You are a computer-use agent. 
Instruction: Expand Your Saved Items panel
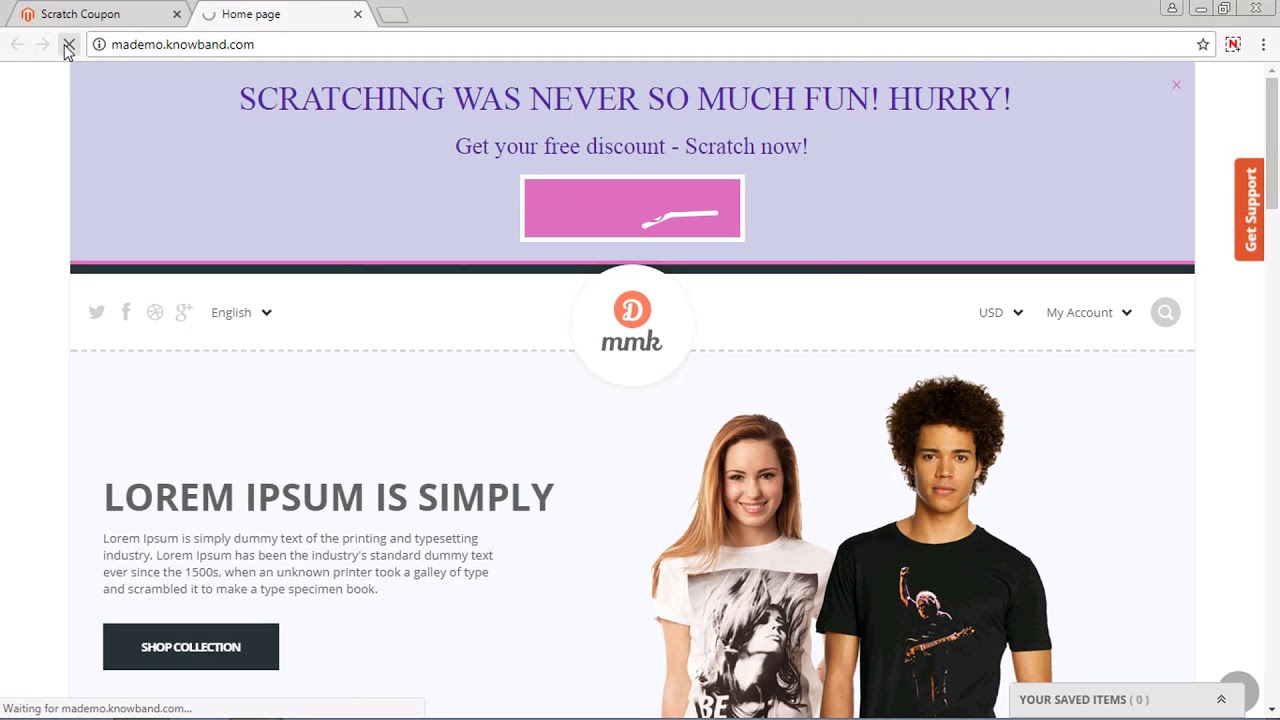[x=1221, y=699]
